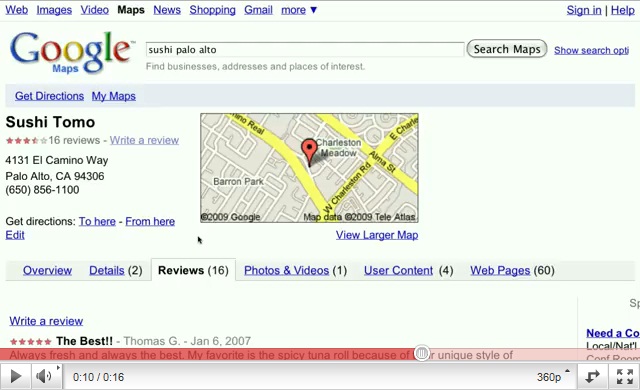The width and height of the screenshot is (640, 390).
Task: Open the Help link
Action: click(622, 10)
